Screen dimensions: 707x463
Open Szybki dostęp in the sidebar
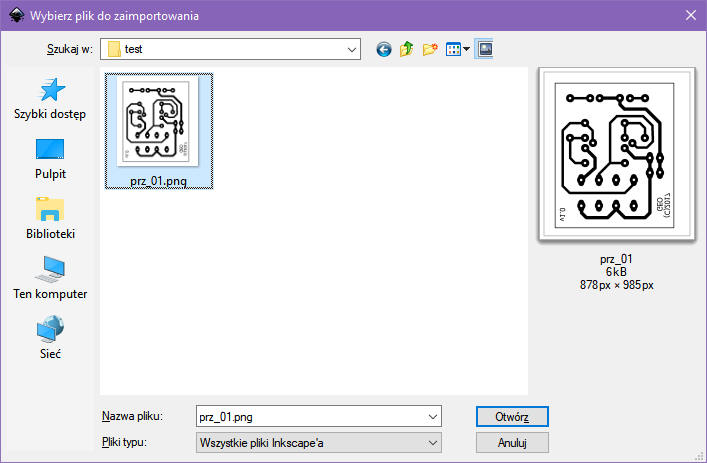pos(50,99)
